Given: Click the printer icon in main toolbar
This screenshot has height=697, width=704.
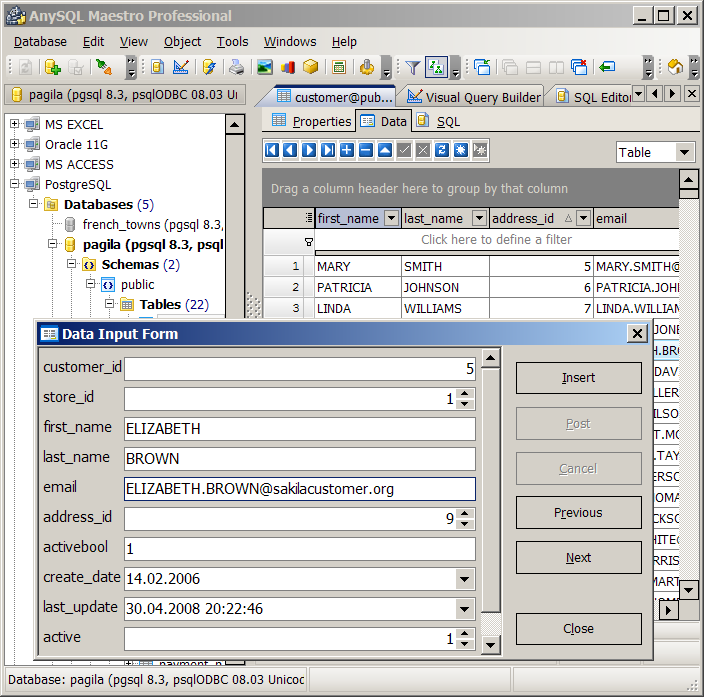Looking at the screenshot, I should tap(236, 68).
